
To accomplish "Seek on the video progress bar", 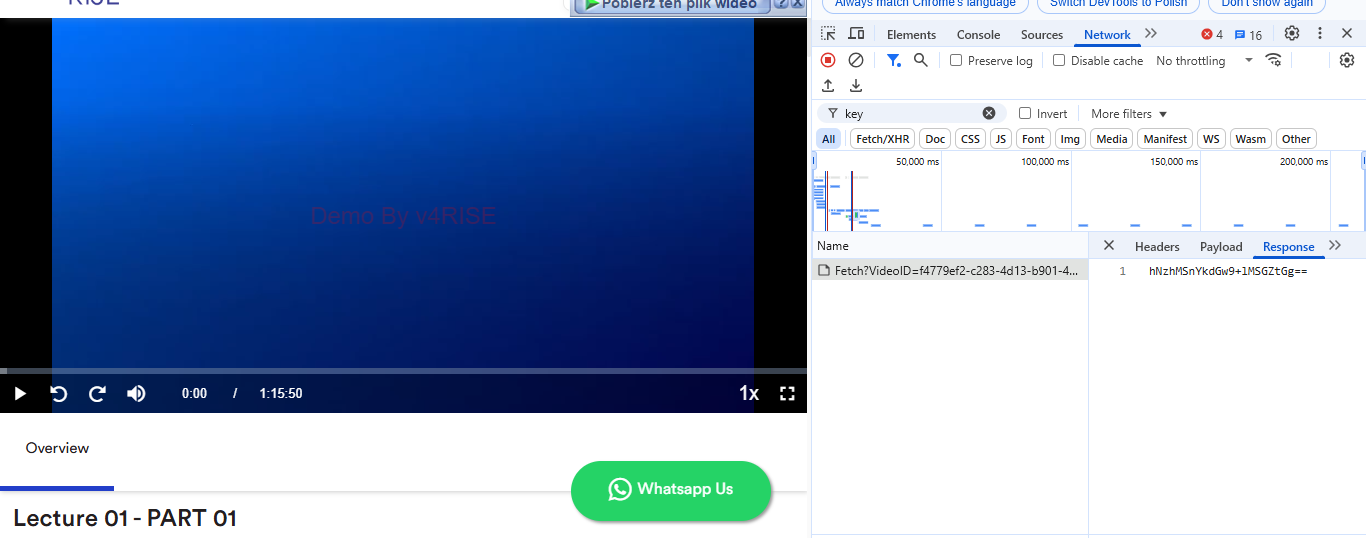I will tap(403, 371).
